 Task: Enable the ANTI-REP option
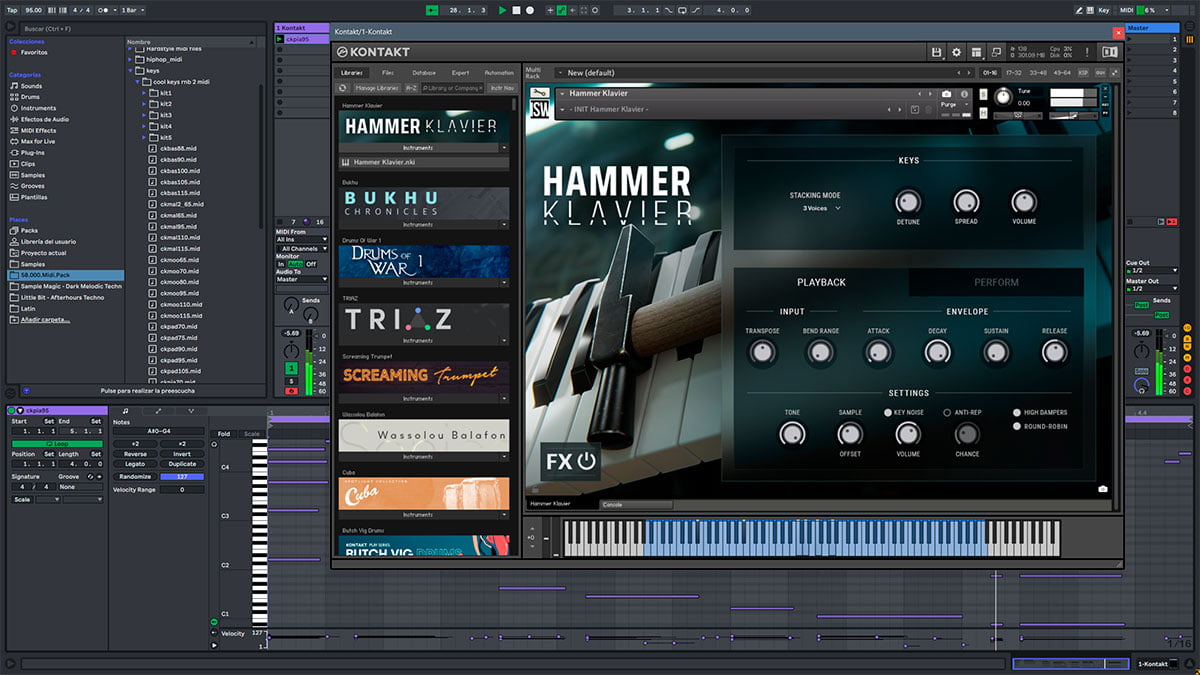click(947, 412)
